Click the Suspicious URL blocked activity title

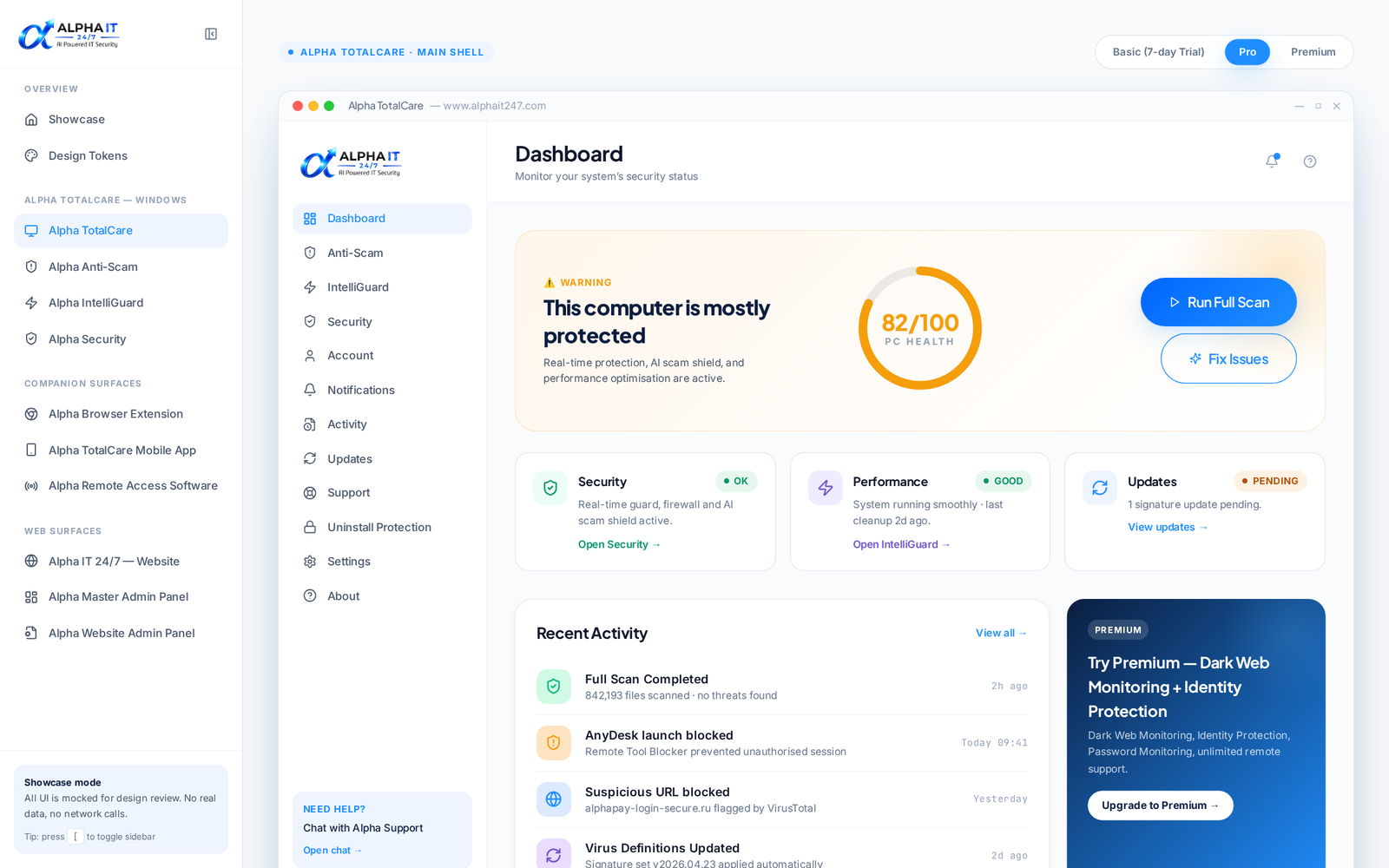[657, 792]
